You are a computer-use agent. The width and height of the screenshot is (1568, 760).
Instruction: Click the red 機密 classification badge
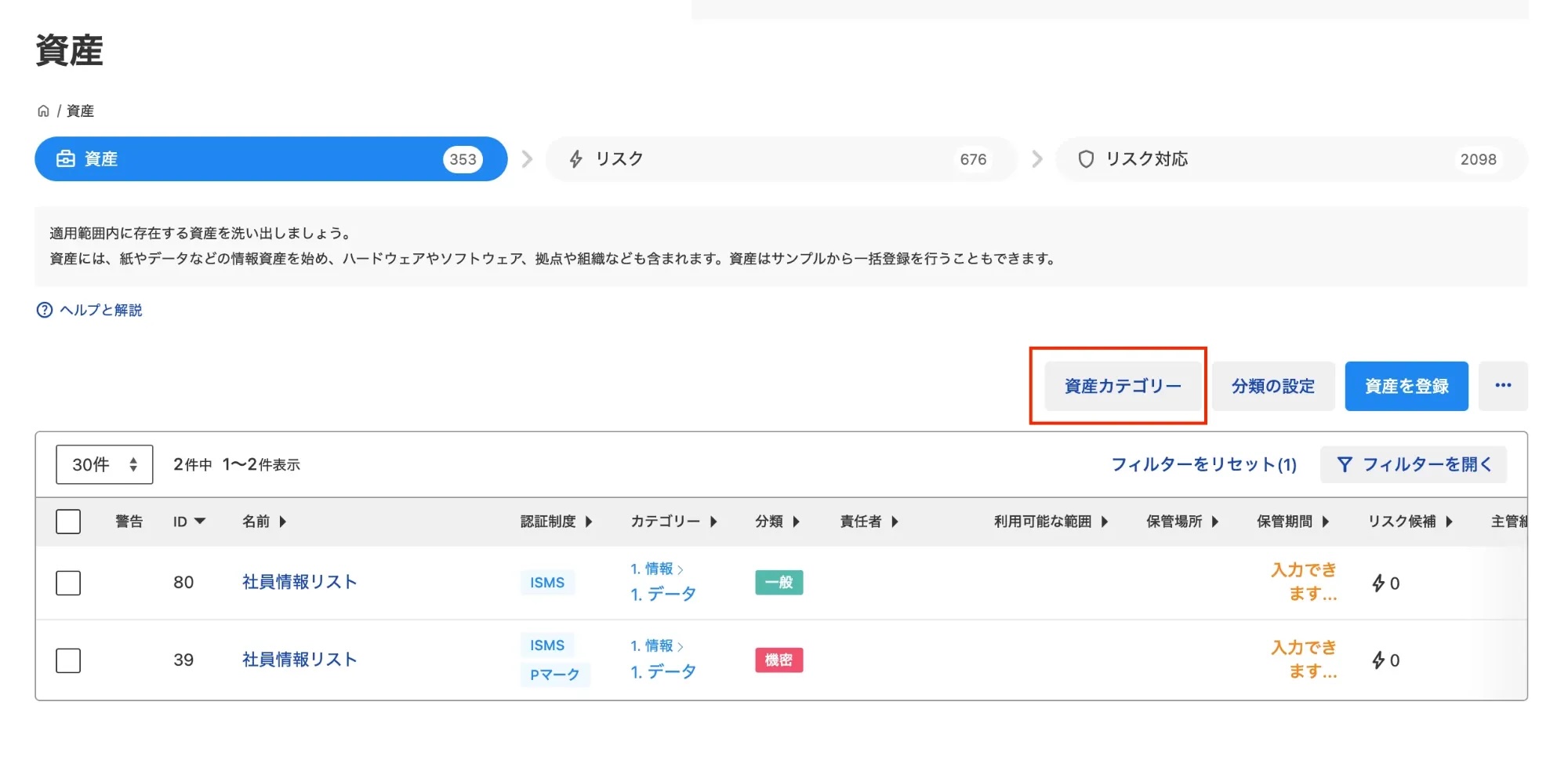coord(779,660)
